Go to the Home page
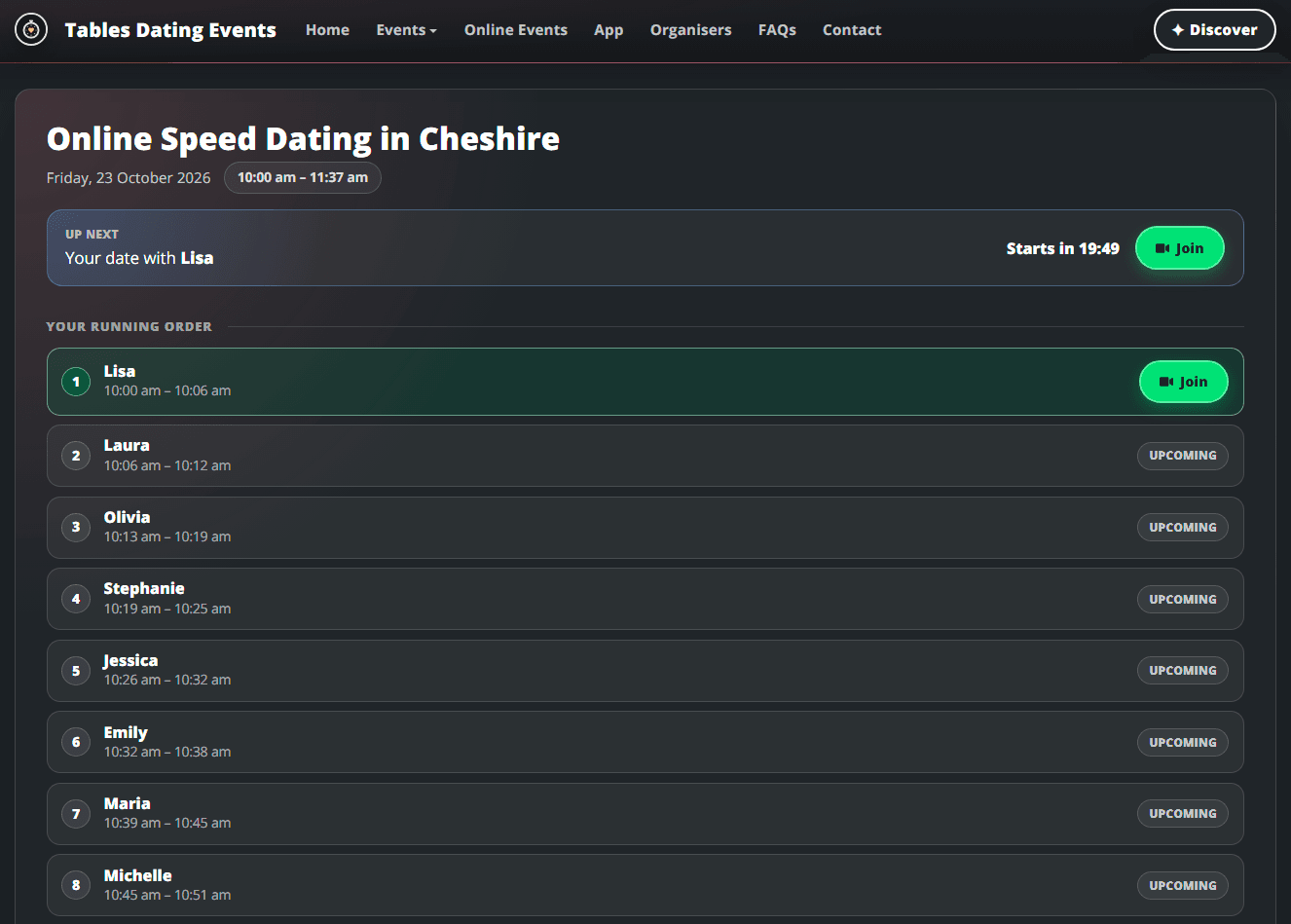 [327, 30]
